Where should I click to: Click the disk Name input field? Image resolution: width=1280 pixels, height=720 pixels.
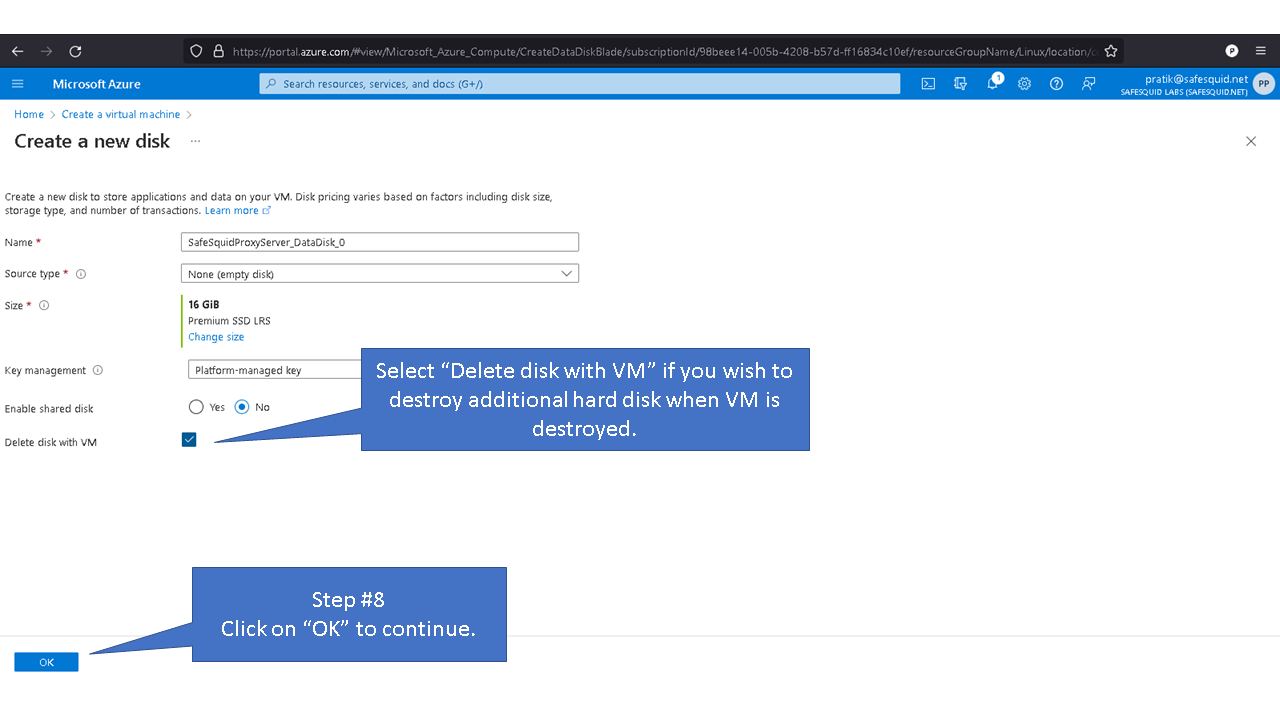tap(380, 242)
